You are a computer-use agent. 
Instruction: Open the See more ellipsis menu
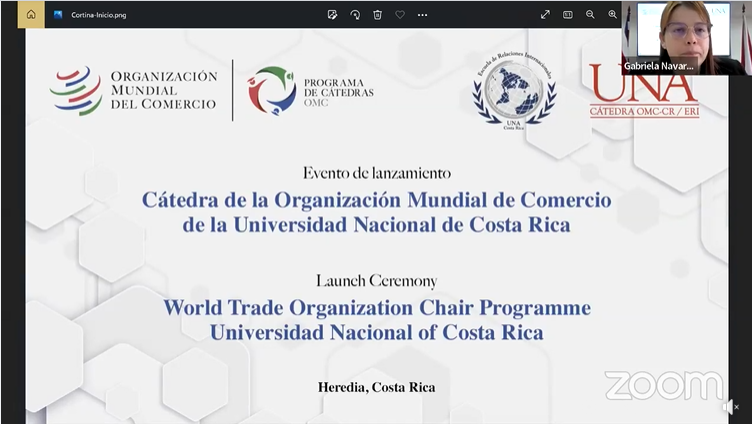(423, 15)
